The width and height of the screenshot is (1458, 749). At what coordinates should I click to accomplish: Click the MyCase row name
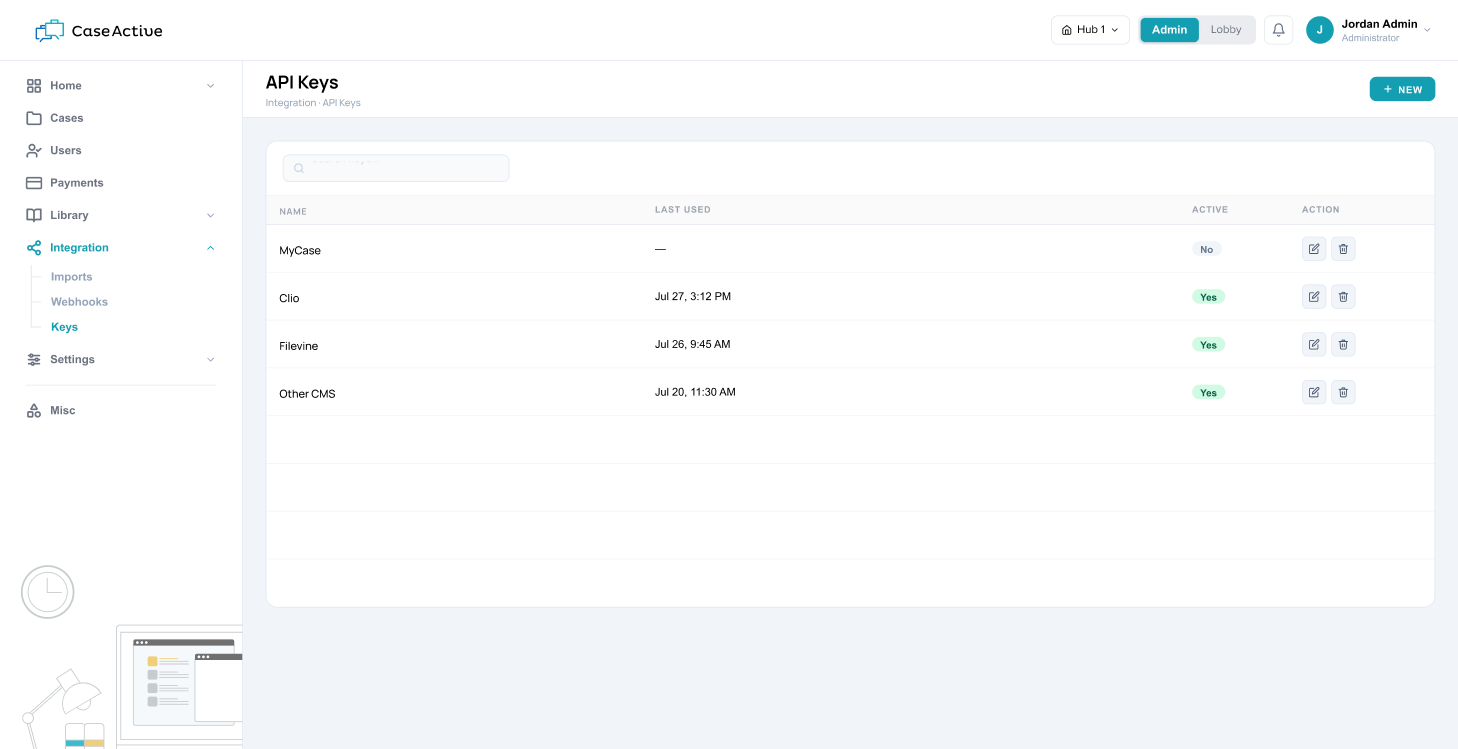tap(300, 250)
